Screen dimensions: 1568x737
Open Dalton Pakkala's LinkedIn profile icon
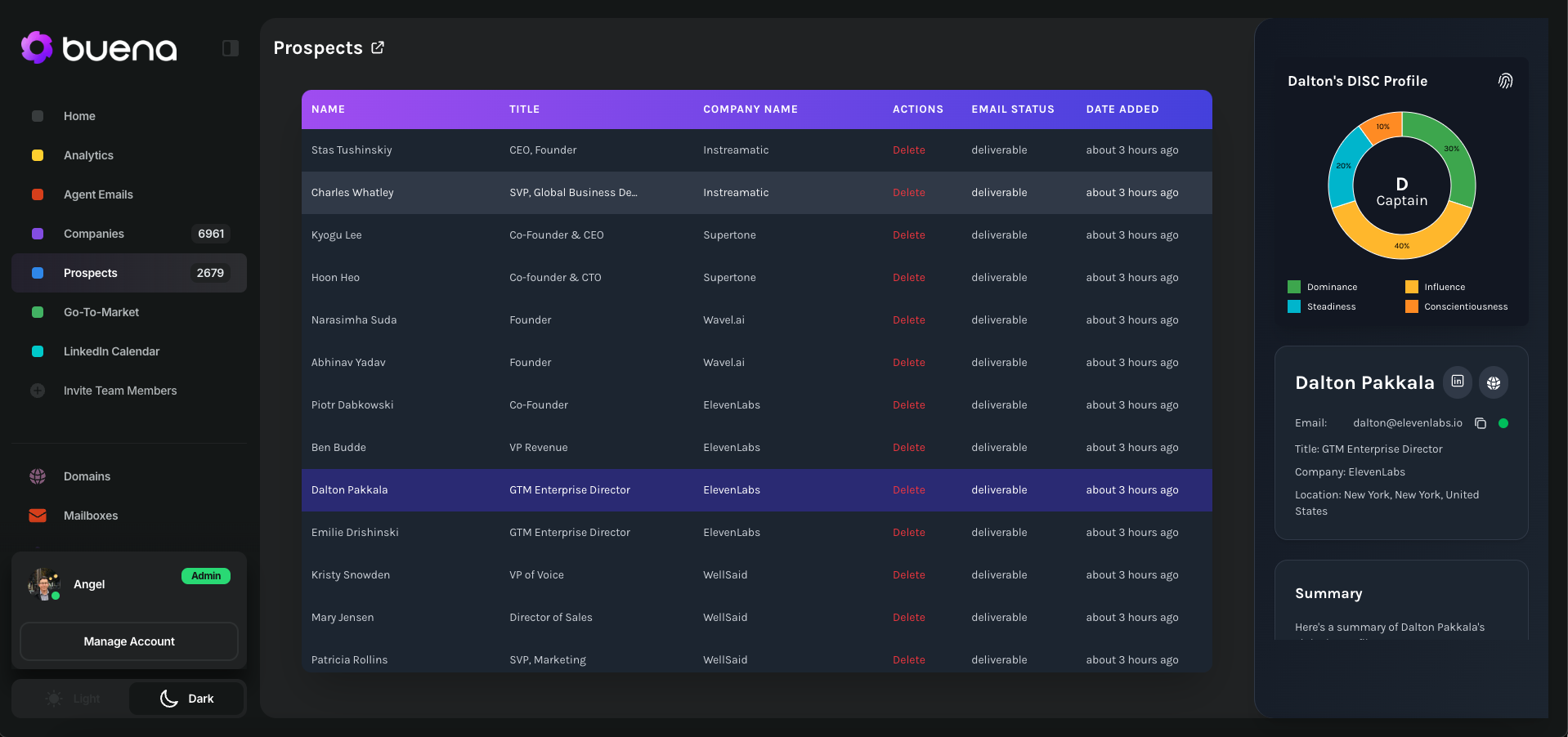click(x=1458, y=382)
